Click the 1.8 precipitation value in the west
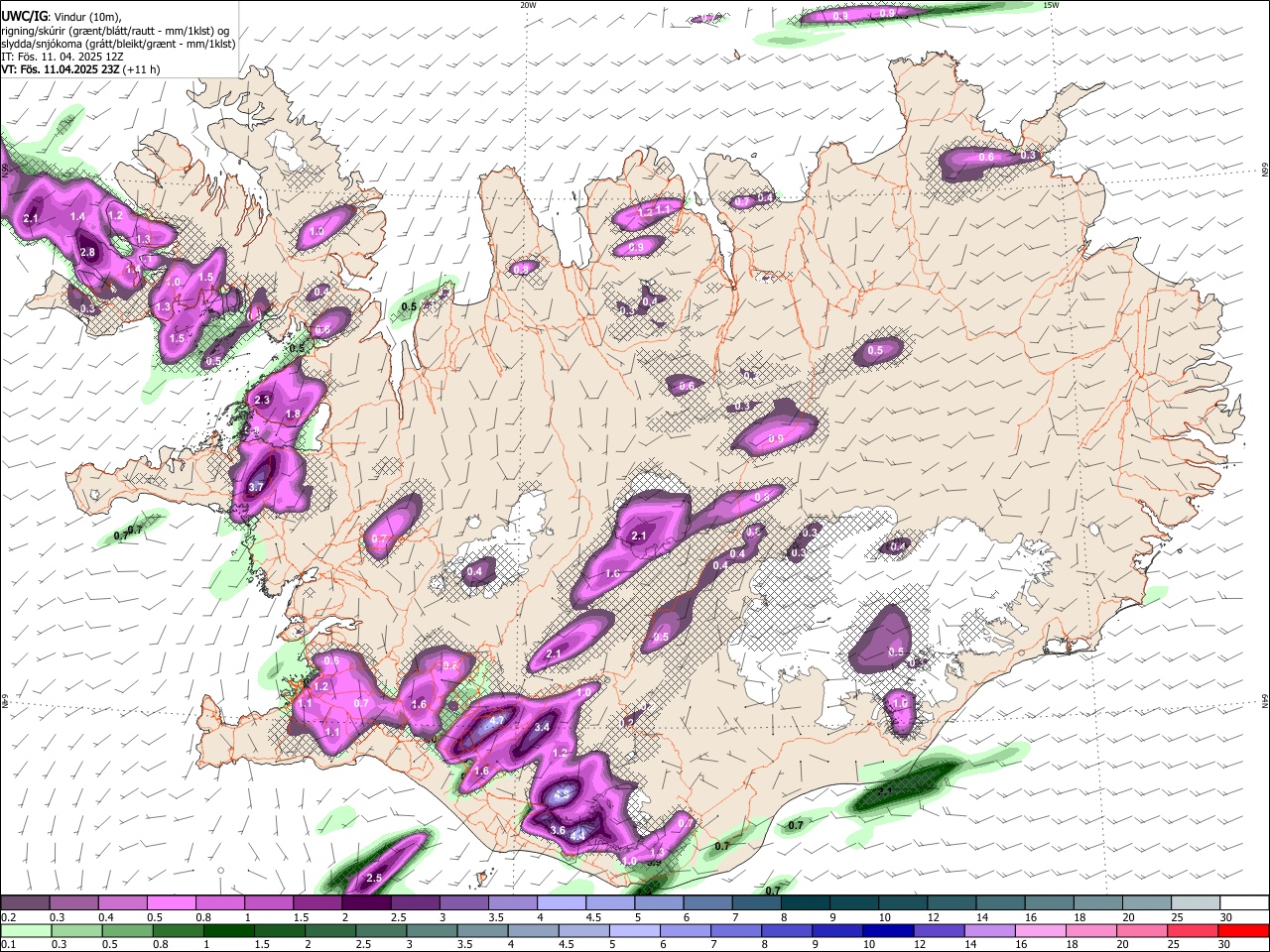This screenshot has height=952, width=1270. coord(293,414)
